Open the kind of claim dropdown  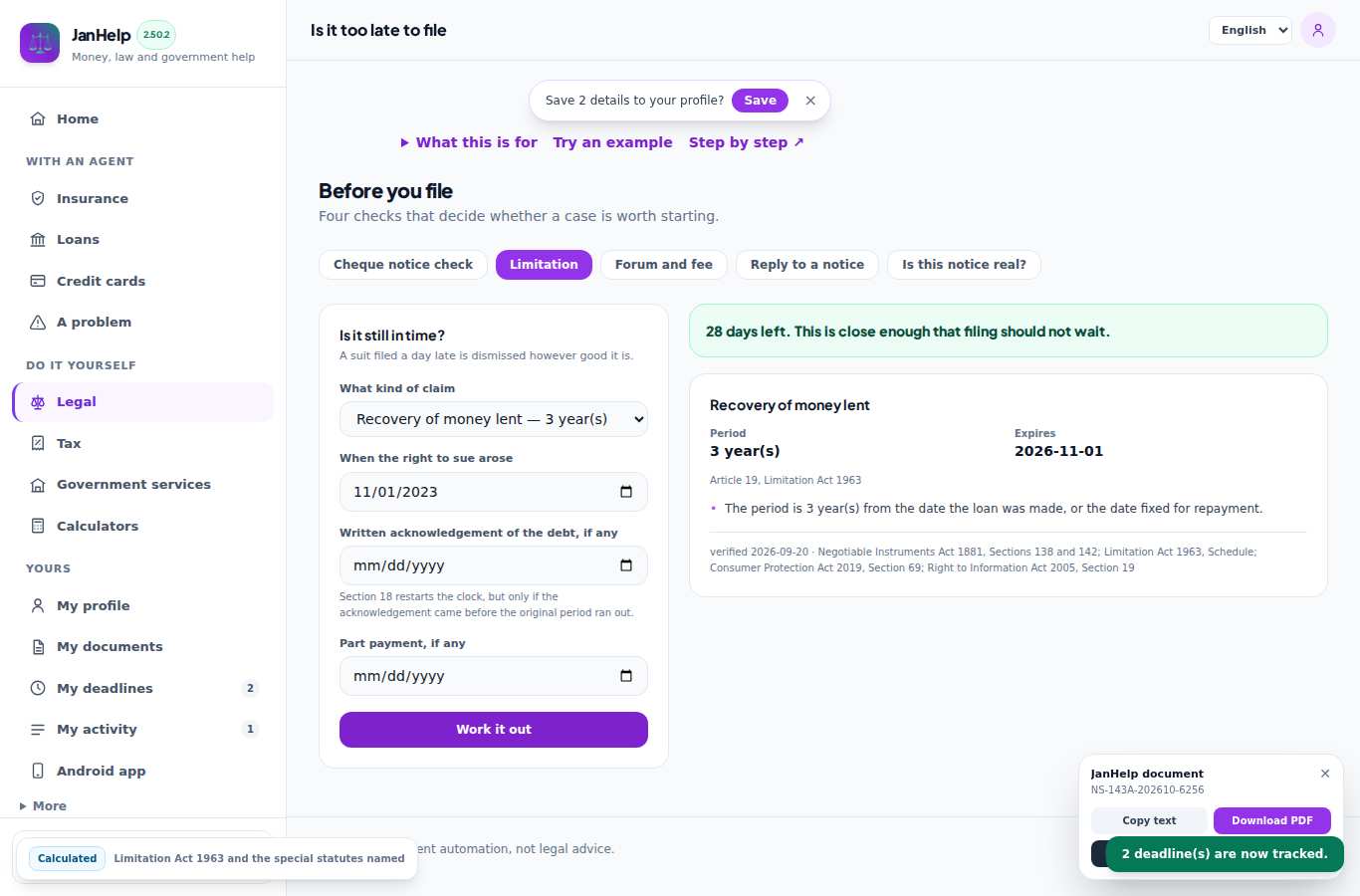(x=494, y=419)
